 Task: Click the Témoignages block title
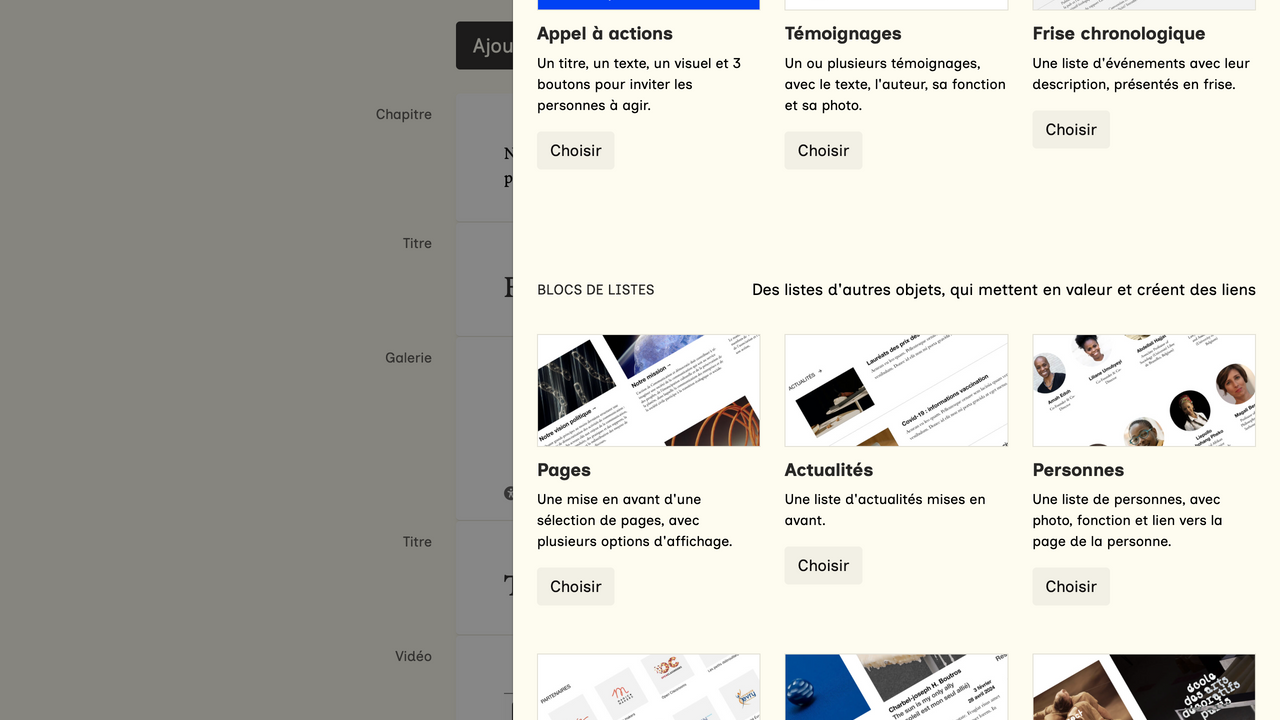(843, 33)
